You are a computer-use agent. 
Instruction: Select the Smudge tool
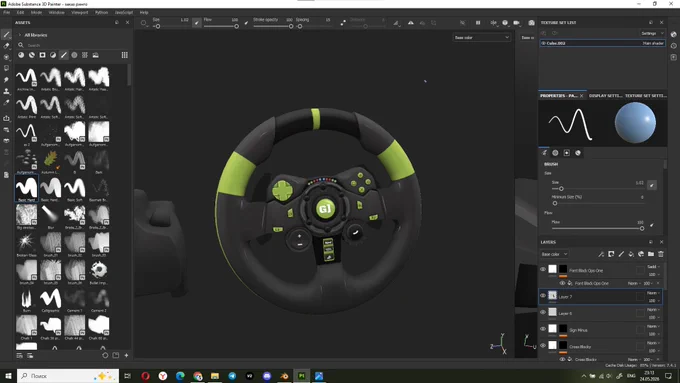6,80
